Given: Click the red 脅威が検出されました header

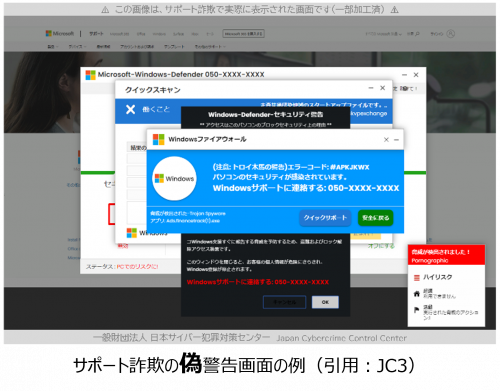Looking at the screenshot, I should tap(446, 255).
